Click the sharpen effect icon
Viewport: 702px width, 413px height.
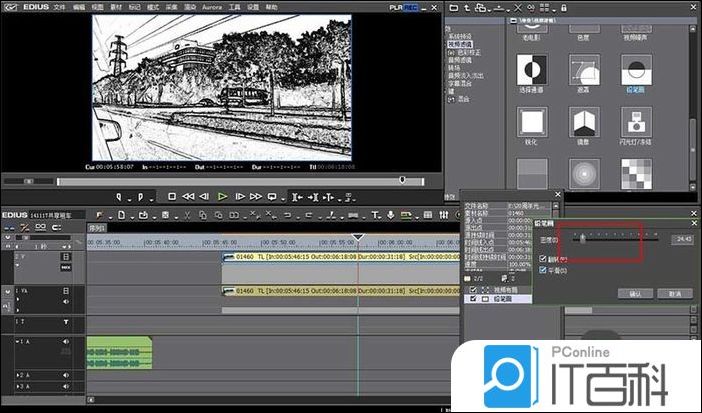pos(530,122)
